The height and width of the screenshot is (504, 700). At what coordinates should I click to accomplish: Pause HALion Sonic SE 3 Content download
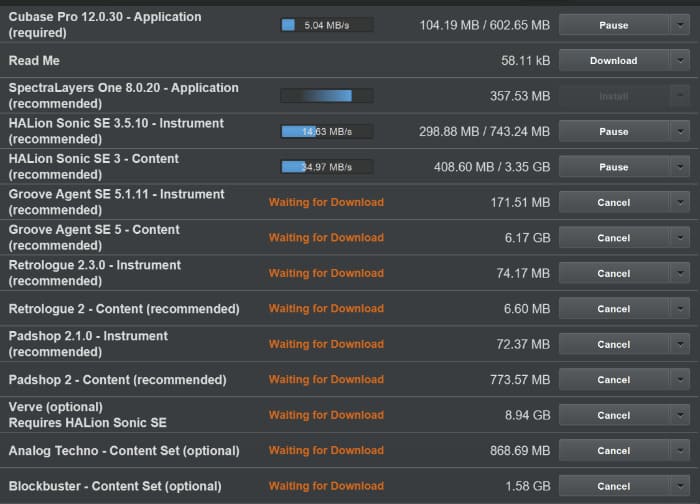[x=614, y=167]
